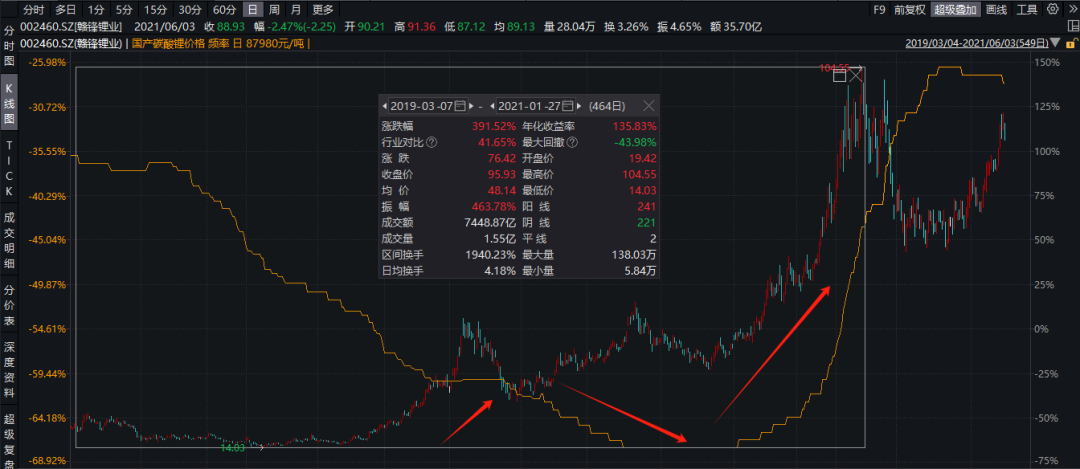
Task: Open the settings gear in the top toolbar
Action: (x=1052, y=10)
